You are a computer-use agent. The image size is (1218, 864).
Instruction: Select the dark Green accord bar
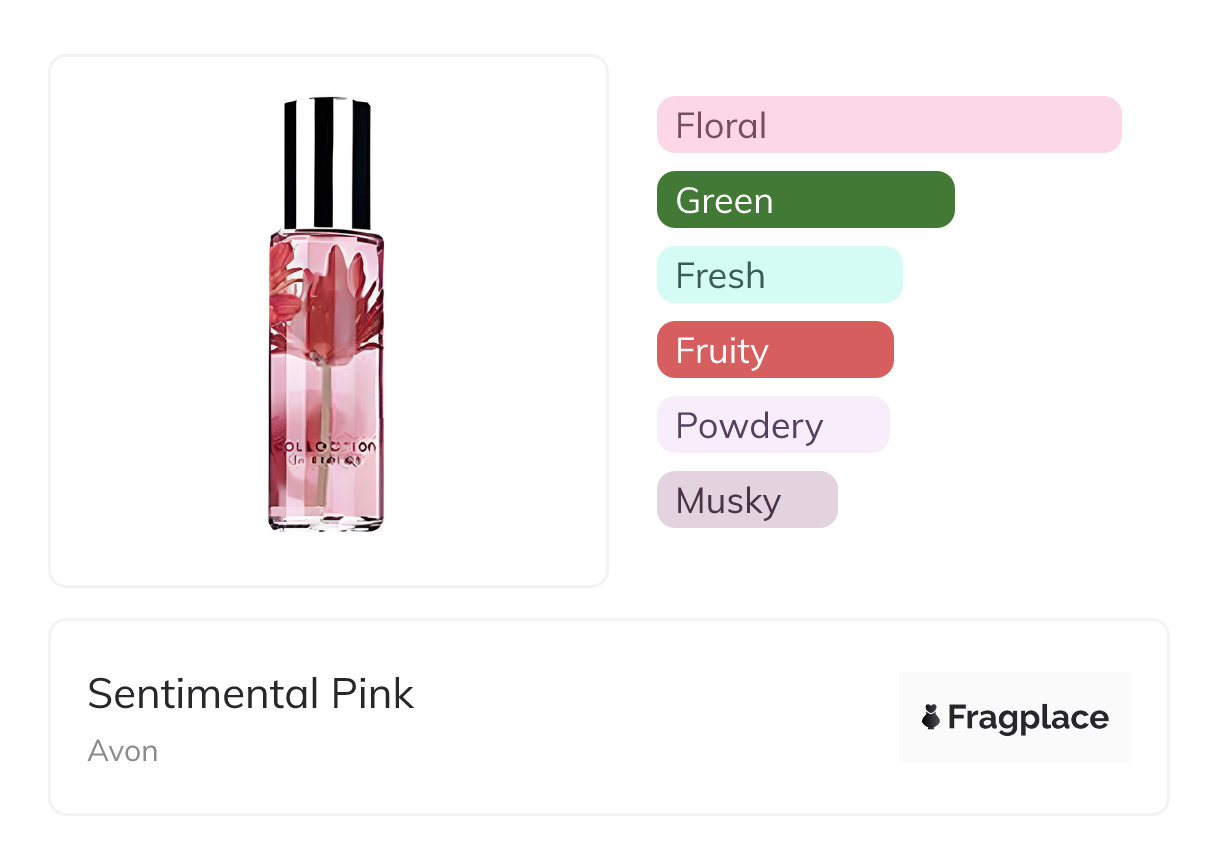tap(805, 200)
